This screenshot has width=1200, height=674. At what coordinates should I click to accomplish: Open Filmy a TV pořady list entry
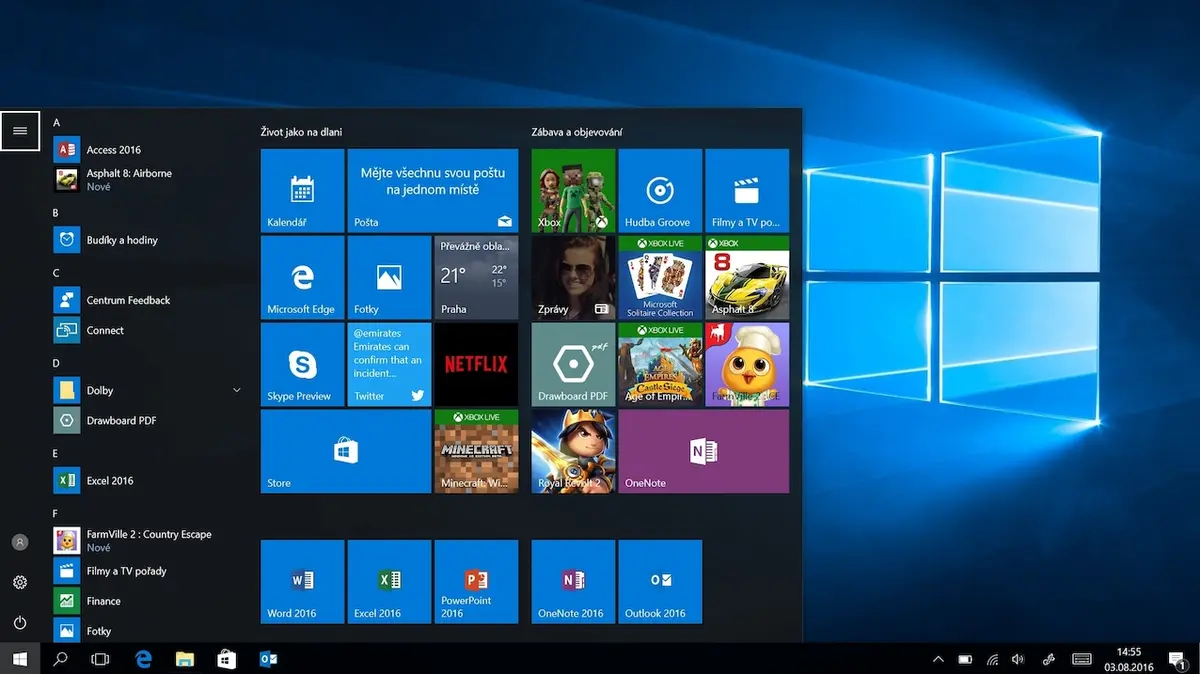tap(147, 571)
